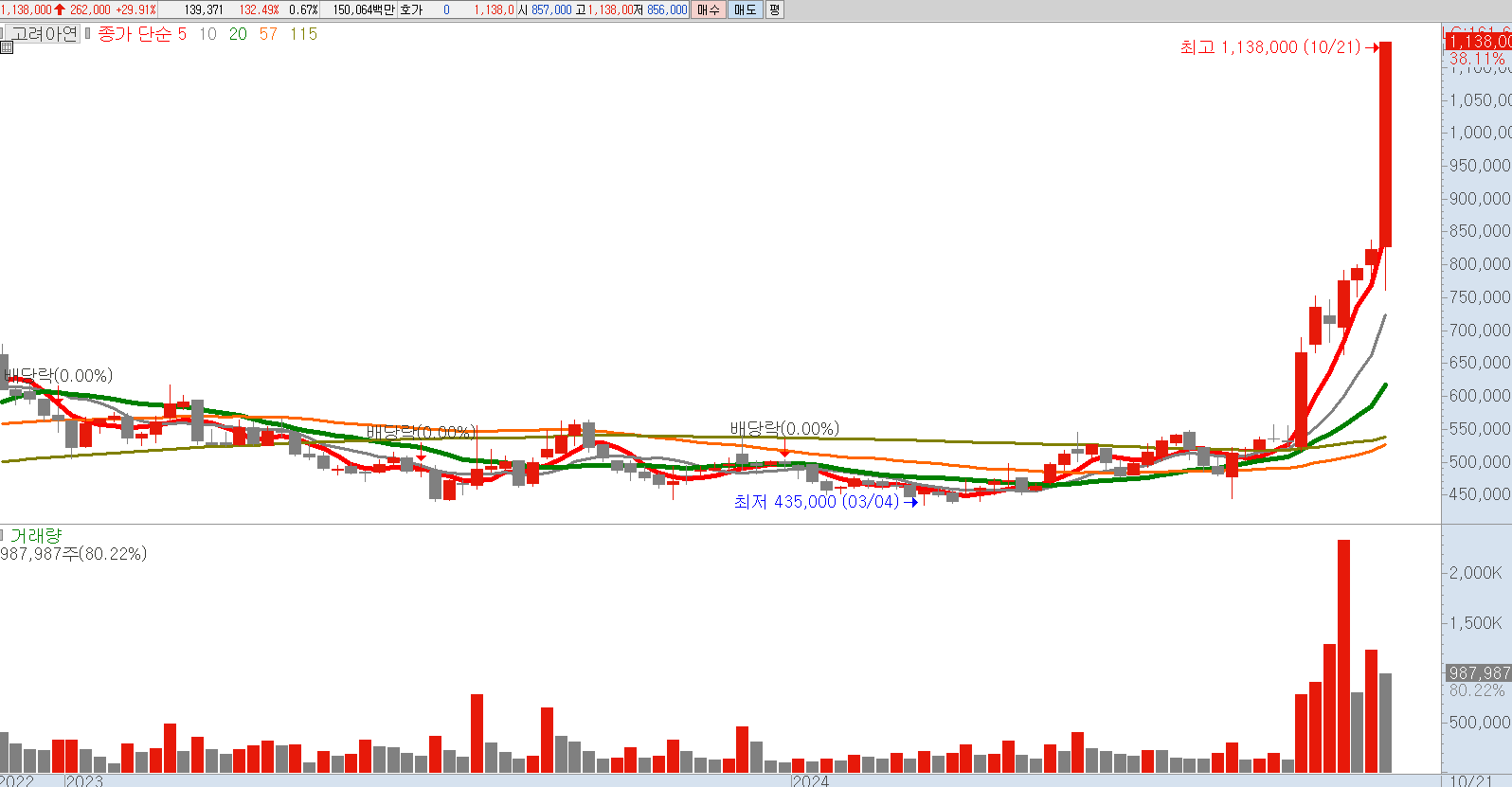Click the red up-arrow price change icon
This screenshot has height=787, width=1512.
(x=60, y=9)
